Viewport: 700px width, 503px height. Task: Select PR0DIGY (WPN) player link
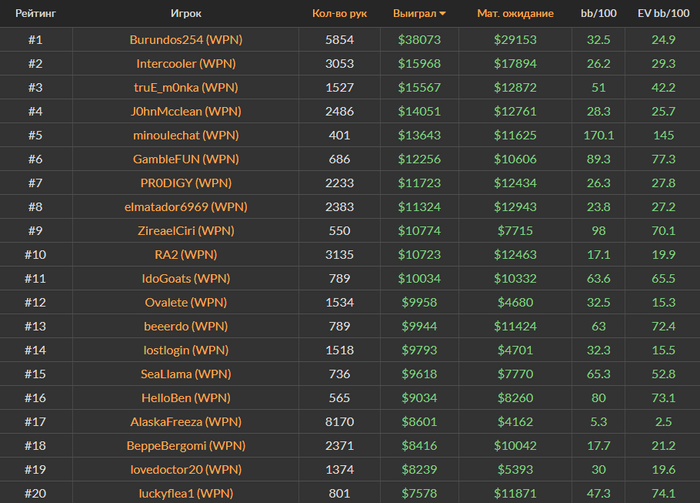(x=186, y=183)
